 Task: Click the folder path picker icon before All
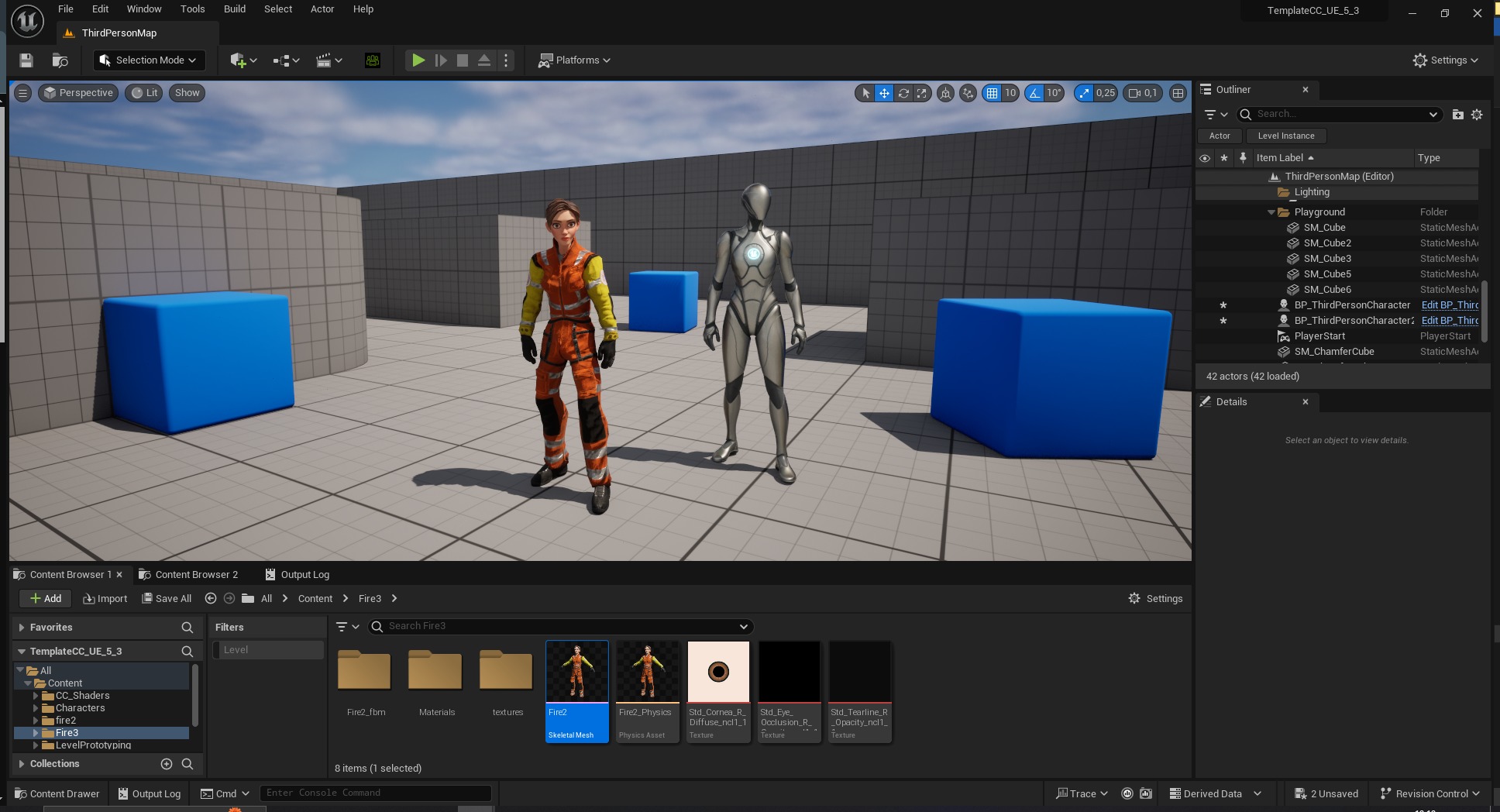248,598
